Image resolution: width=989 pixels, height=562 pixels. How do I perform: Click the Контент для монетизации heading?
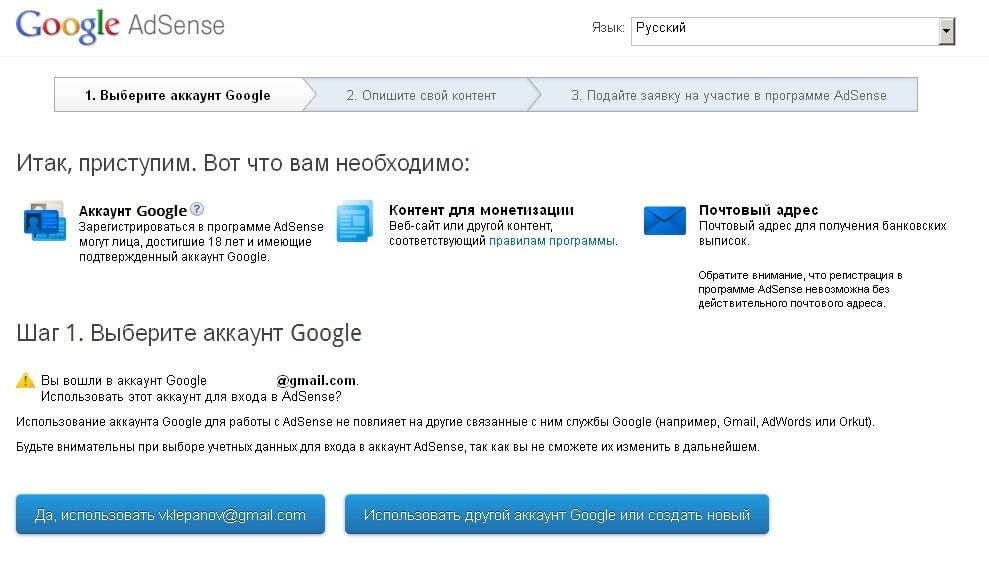coord(481,210)
